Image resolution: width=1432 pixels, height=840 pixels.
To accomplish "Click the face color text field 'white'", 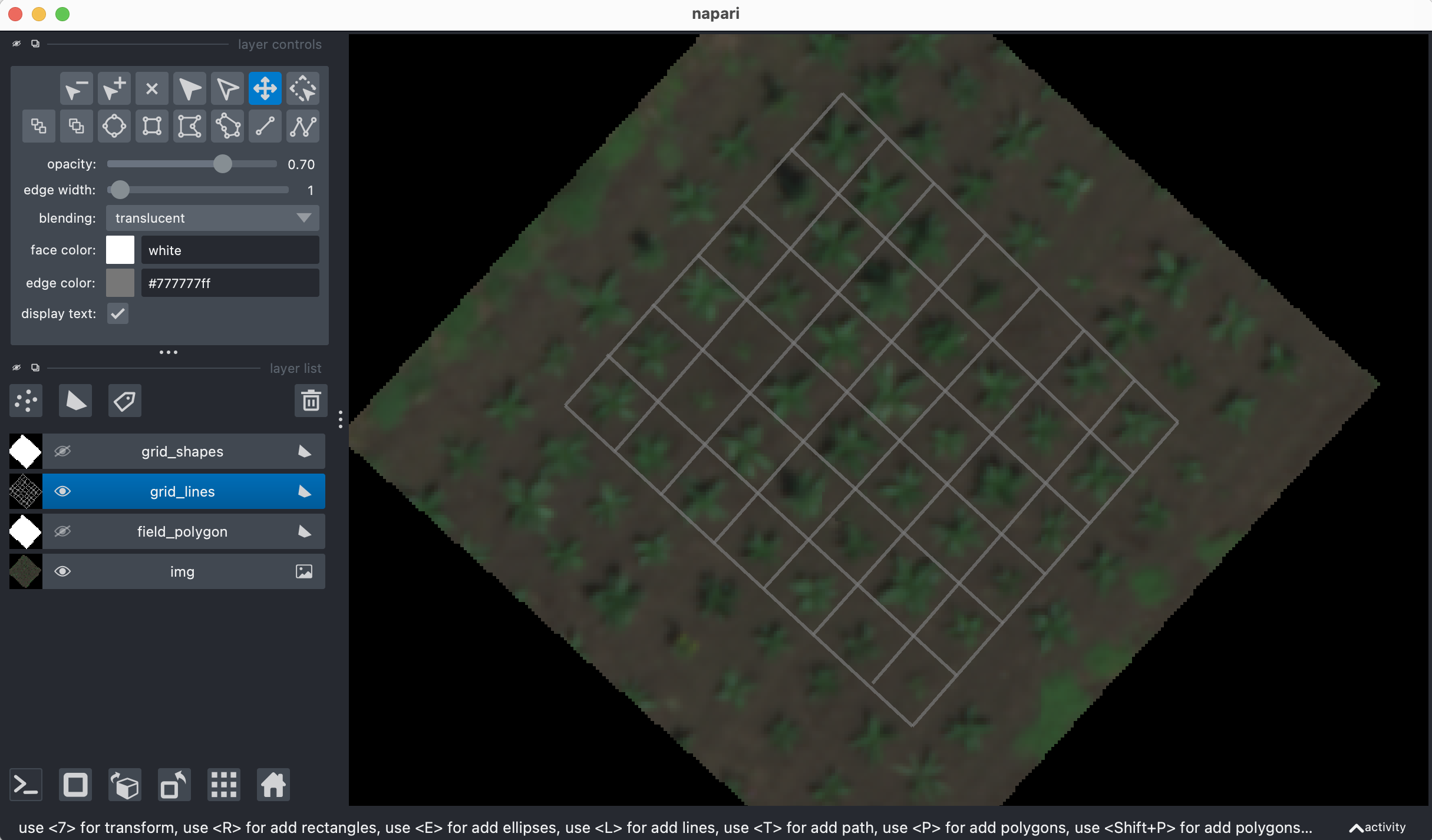I will (230, 250).
